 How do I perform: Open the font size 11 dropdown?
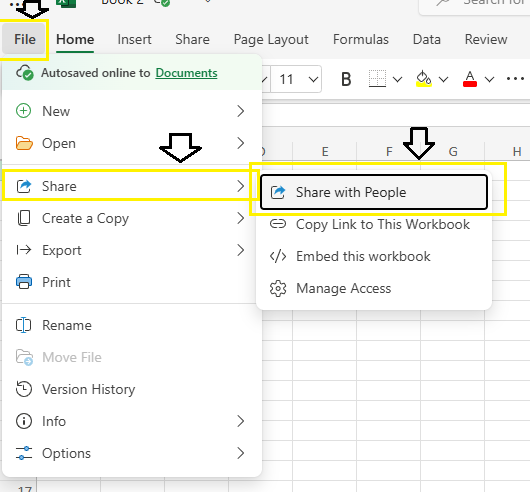[313, 80]
